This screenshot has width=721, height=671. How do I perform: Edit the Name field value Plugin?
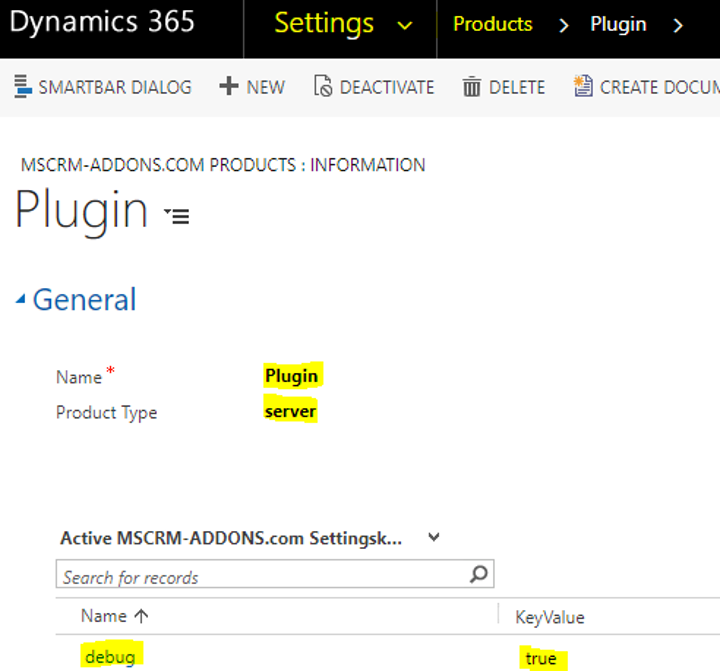292,376
